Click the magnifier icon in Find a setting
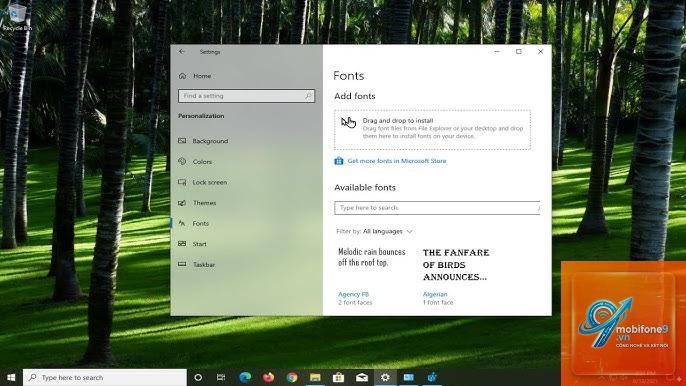This screenshot has width=686, height=386. point(308,96)
